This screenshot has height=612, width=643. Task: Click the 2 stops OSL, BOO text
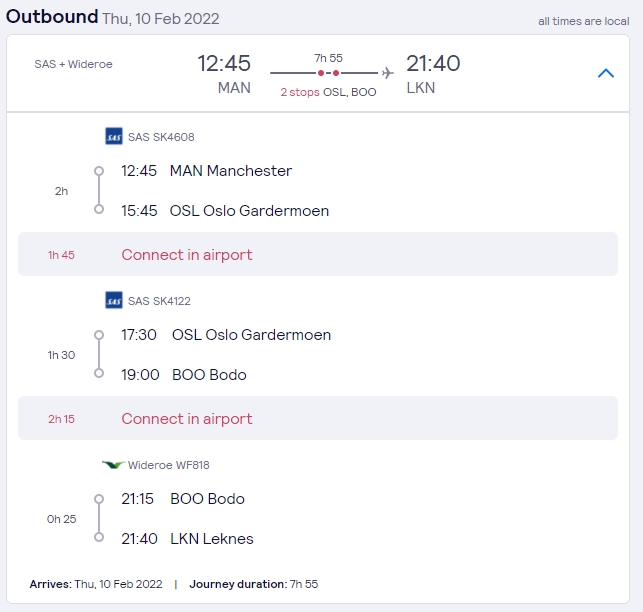click(328, 92)
